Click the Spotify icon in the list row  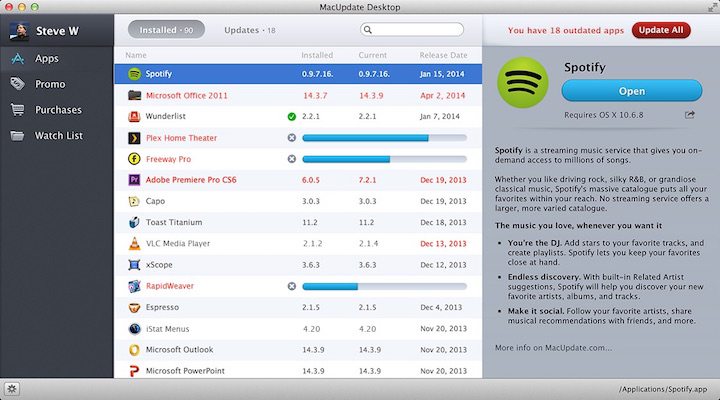pyautogui.click(x=134, y=74)
